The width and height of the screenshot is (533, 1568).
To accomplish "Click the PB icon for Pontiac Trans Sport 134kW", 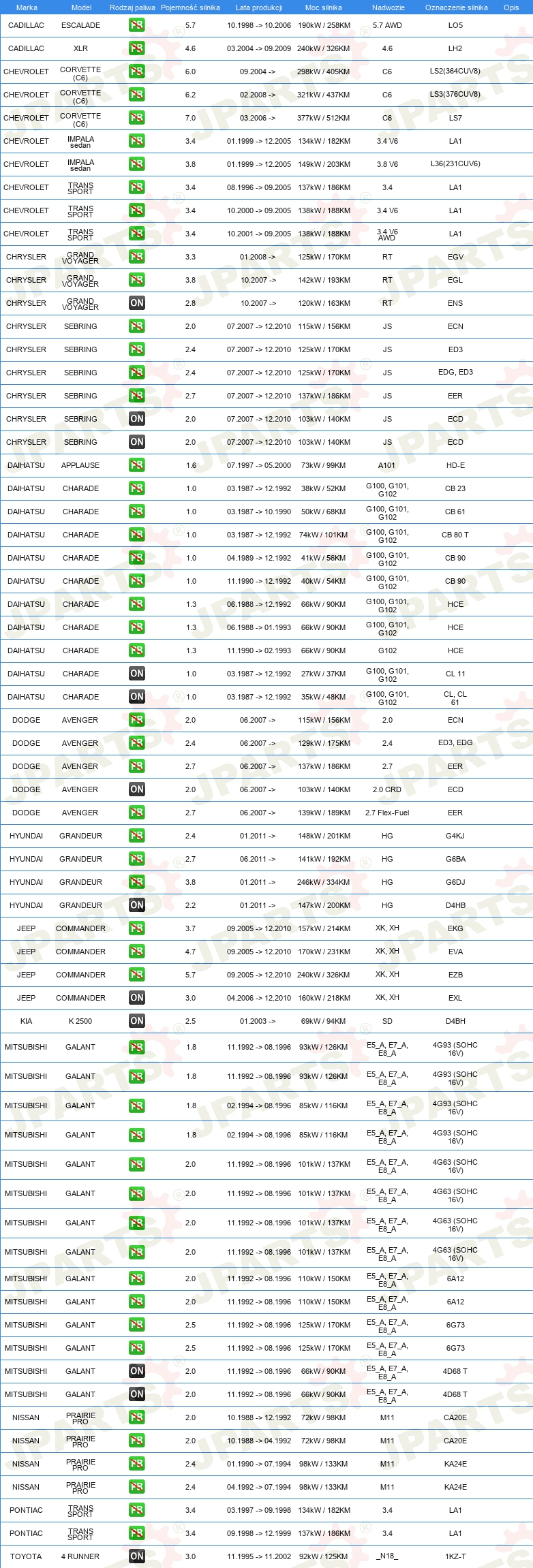I will coord(136,1510).
